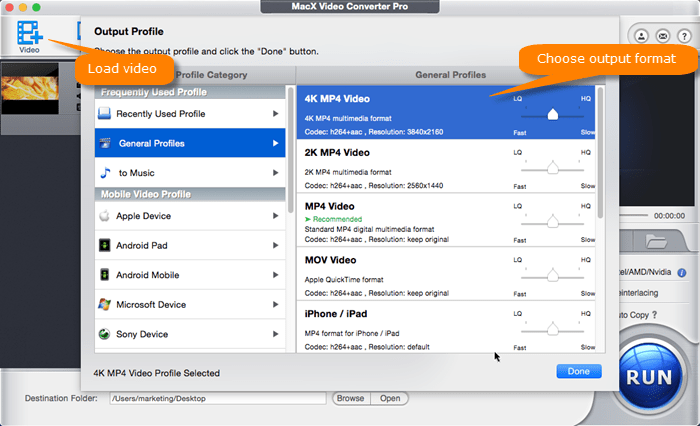
Task: Click the Android Pad category label
Action: click(x=142, y=245)
